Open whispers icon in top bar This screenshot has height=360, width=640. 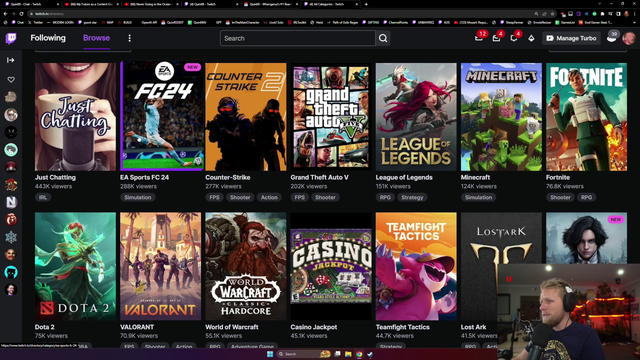(514, 38)
